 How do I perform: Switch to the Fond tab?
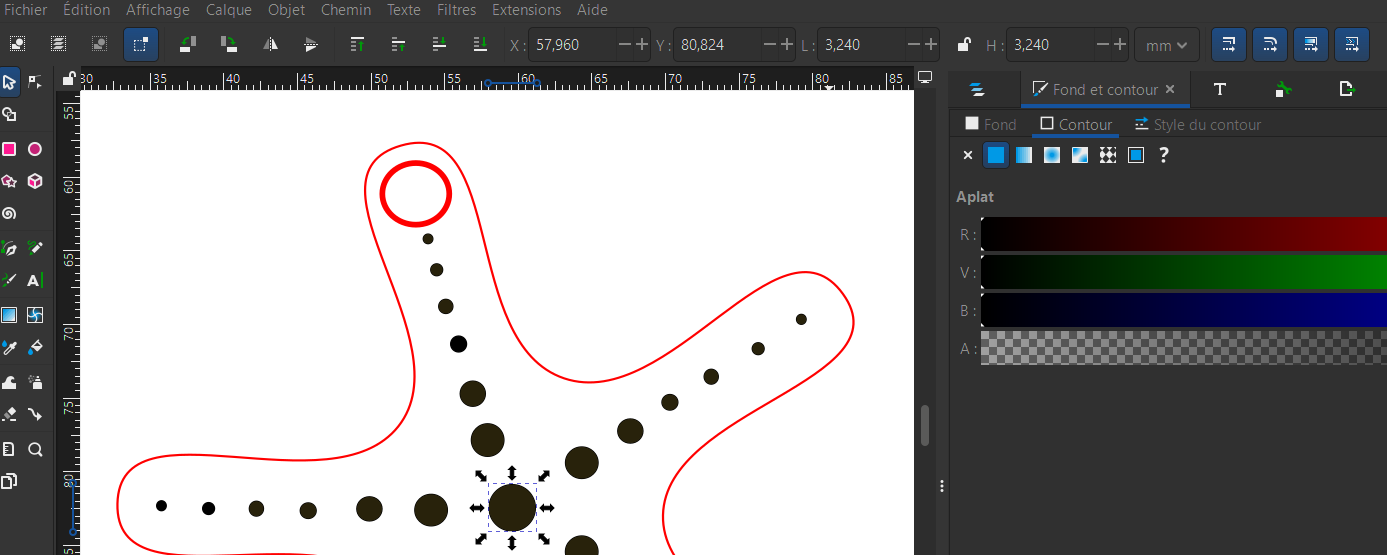[x=990, y=125]
